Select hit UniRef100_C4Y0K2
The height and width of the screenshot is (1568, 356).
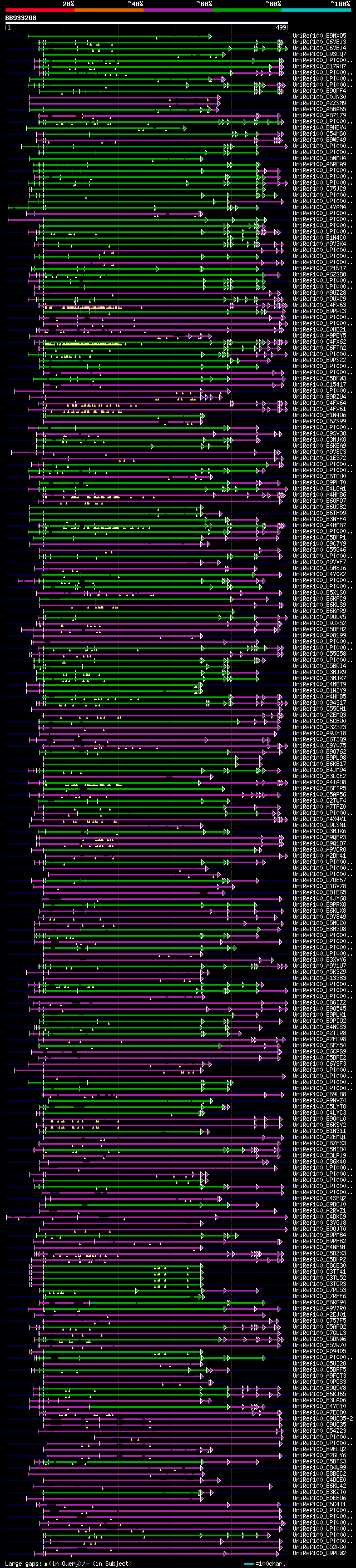319,575
